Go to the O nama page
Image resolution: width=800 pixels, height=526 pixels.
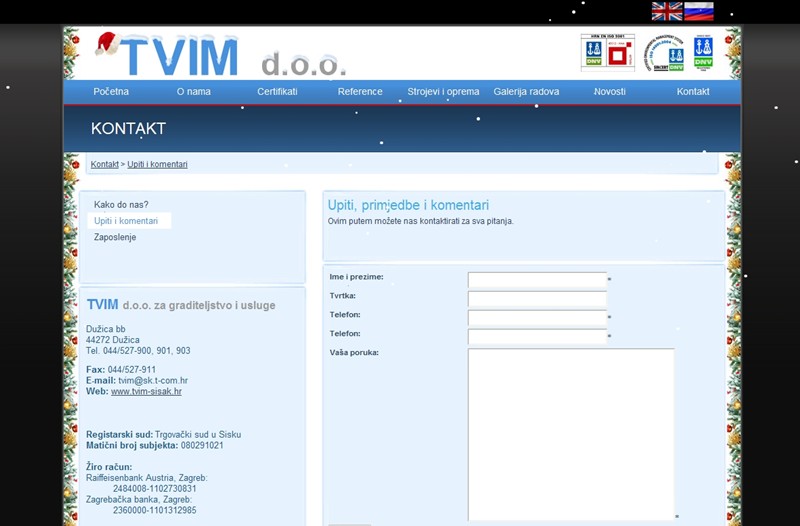click(193, 92)
